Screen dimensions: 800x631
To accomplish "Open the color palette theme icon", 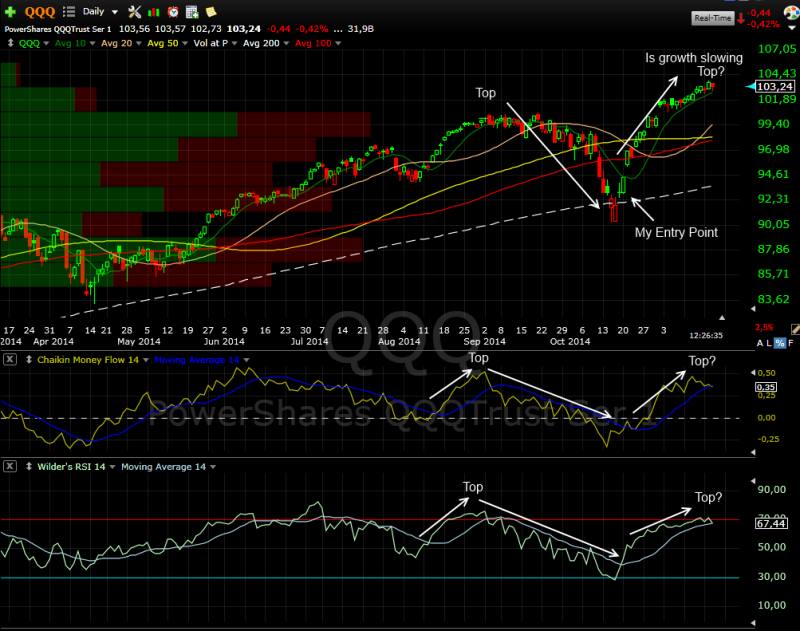I will (792, 12).
